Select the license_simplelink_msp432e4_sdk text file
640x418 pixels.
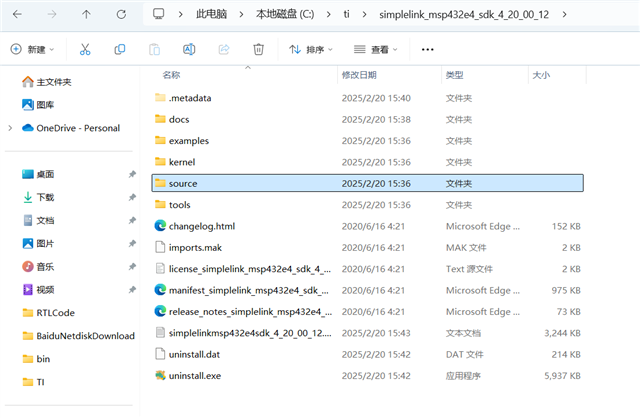tap(367, 269)
